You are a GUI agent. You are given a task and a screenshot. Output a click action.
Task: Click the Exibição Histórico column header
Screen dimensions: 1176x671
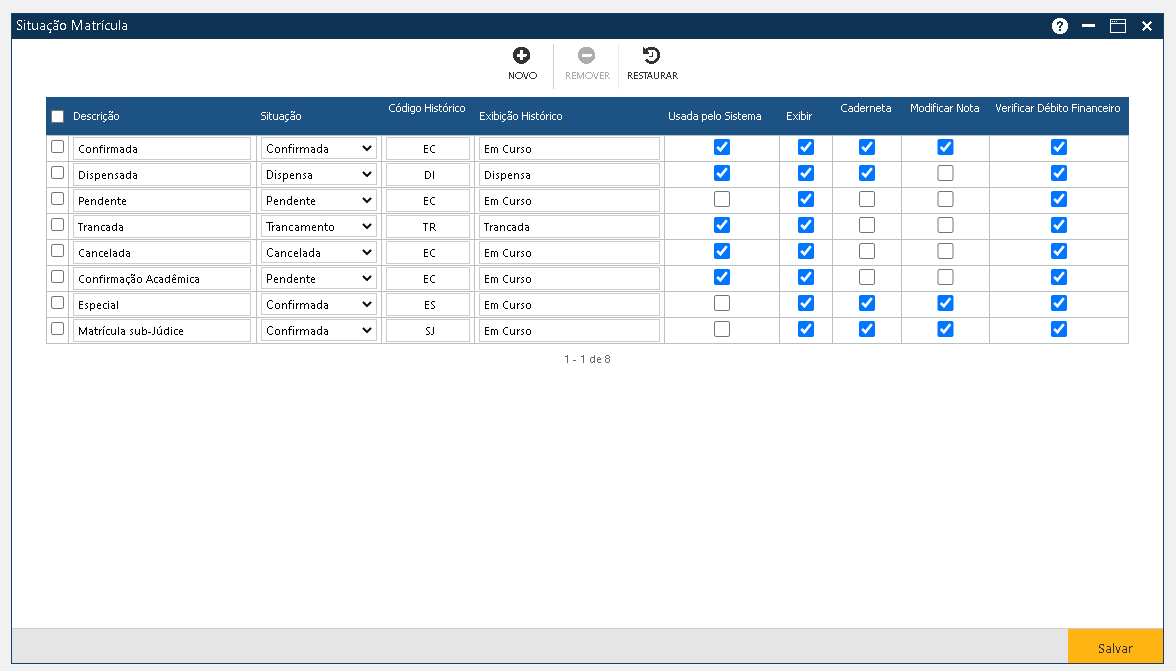pos(520,116)
